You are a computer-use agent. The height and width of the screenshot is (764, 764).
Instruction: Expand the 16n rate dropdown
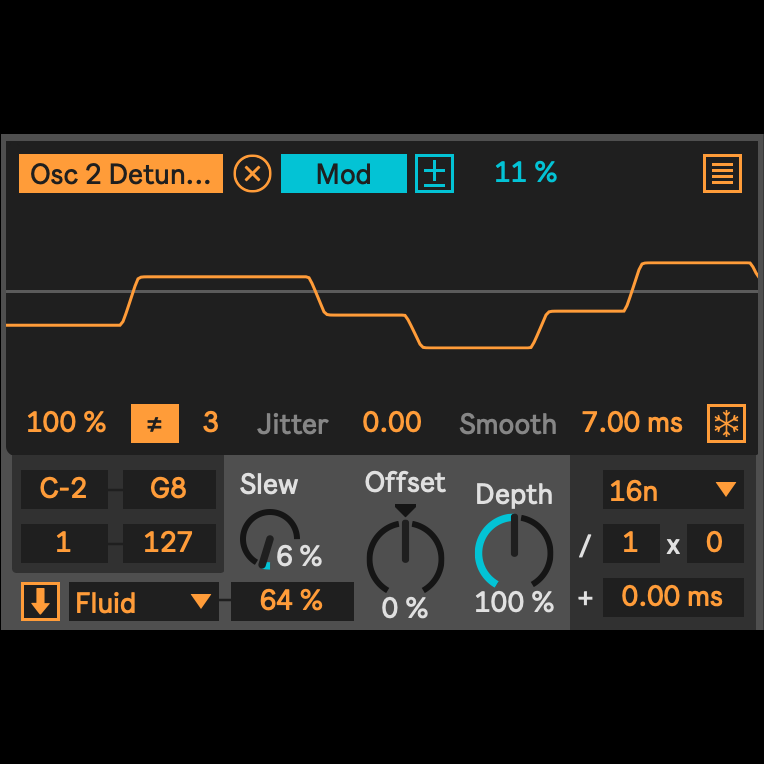click(673, 490)
